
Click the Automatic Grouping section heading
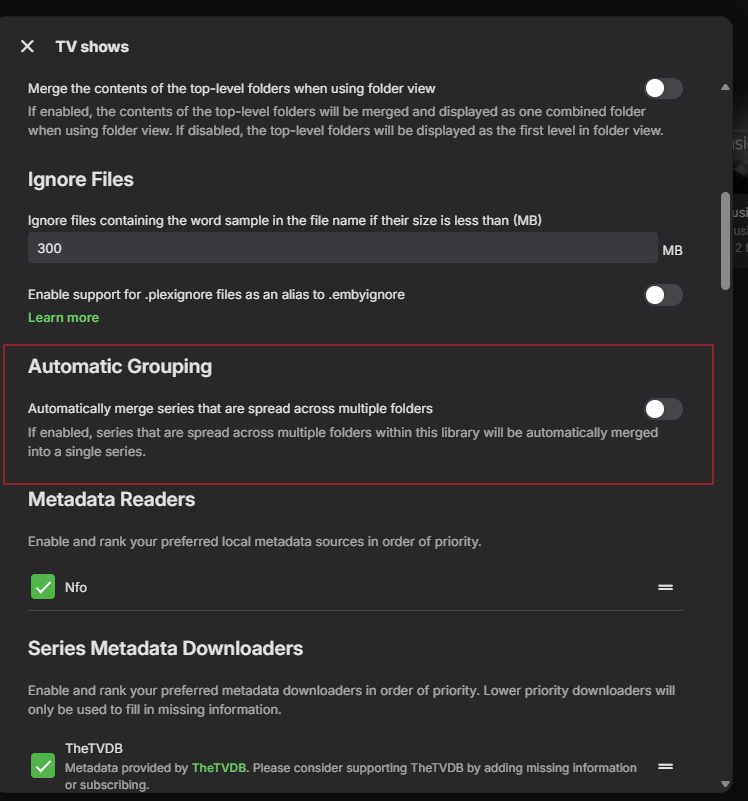120,366
